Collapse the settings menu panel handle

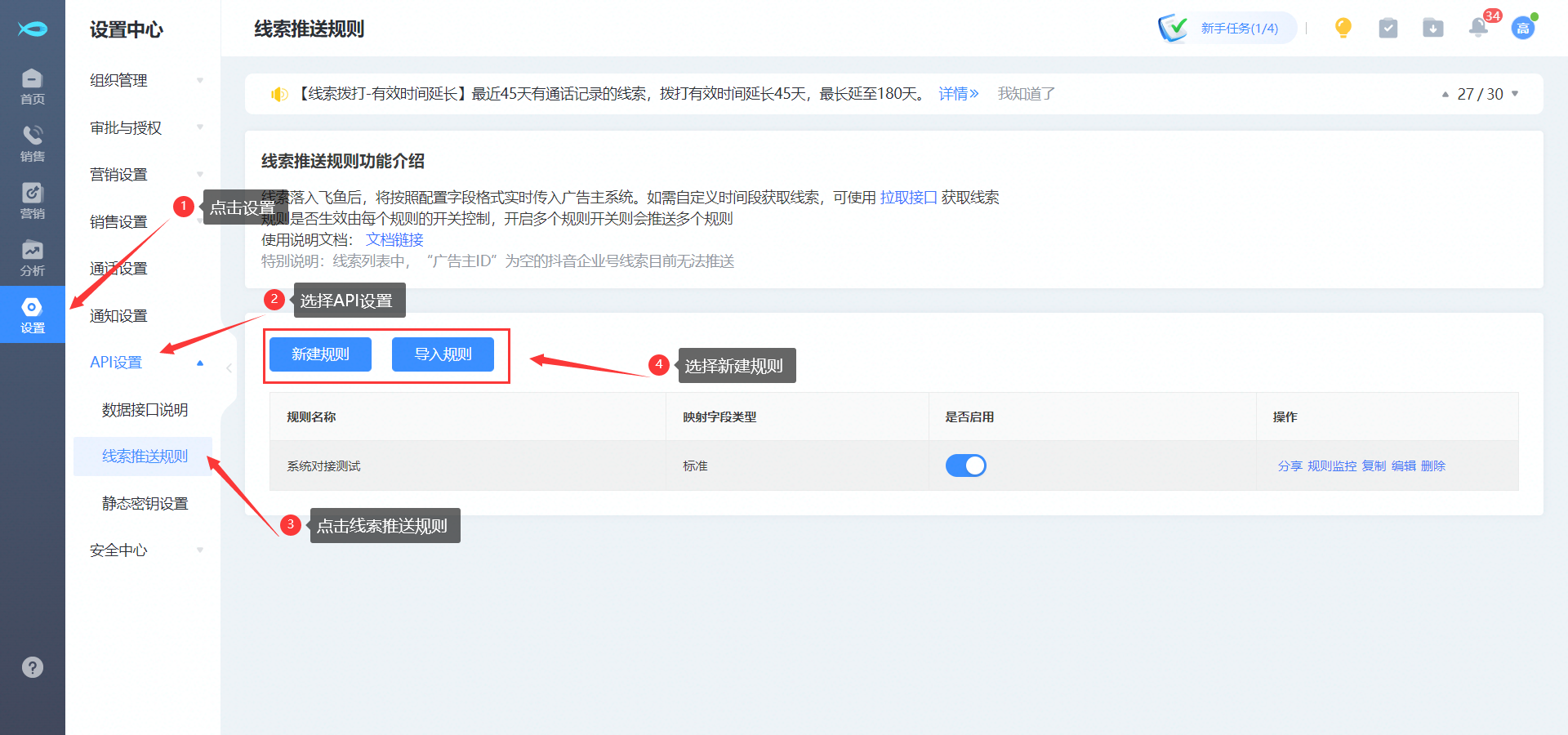[x=229, y=368]
